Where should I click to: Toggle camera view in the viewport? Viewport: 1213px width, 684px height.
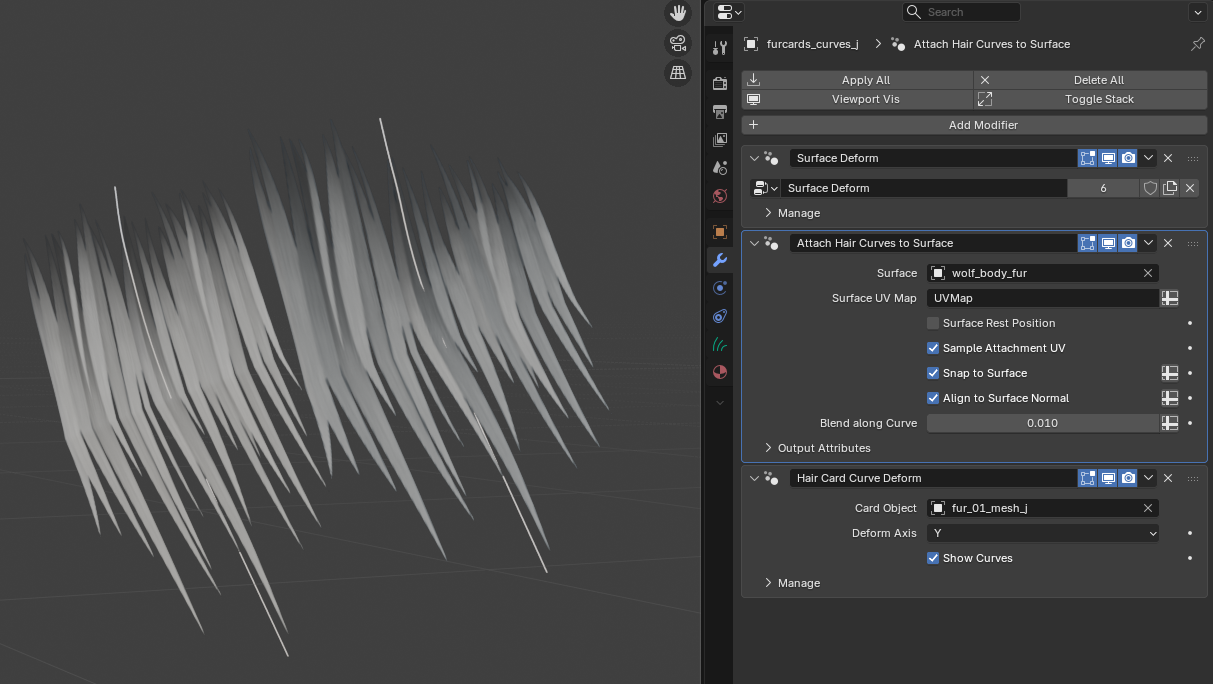coord(678,43)
